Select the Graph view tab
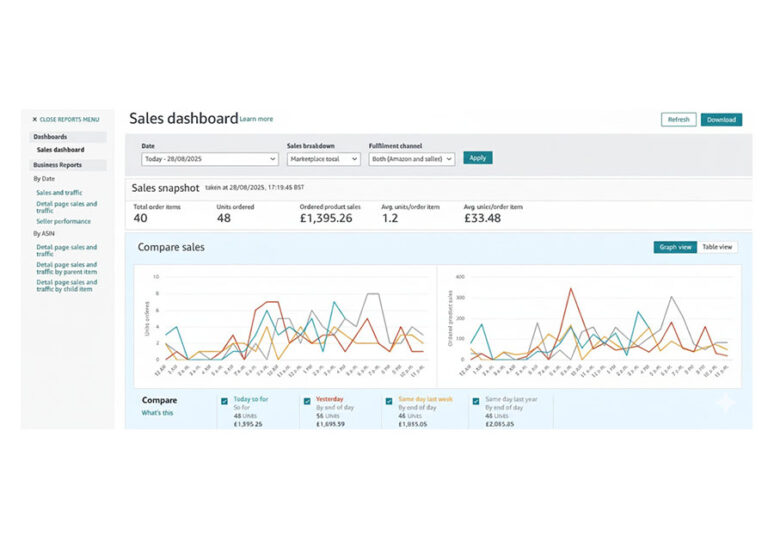 click(674, 247)
